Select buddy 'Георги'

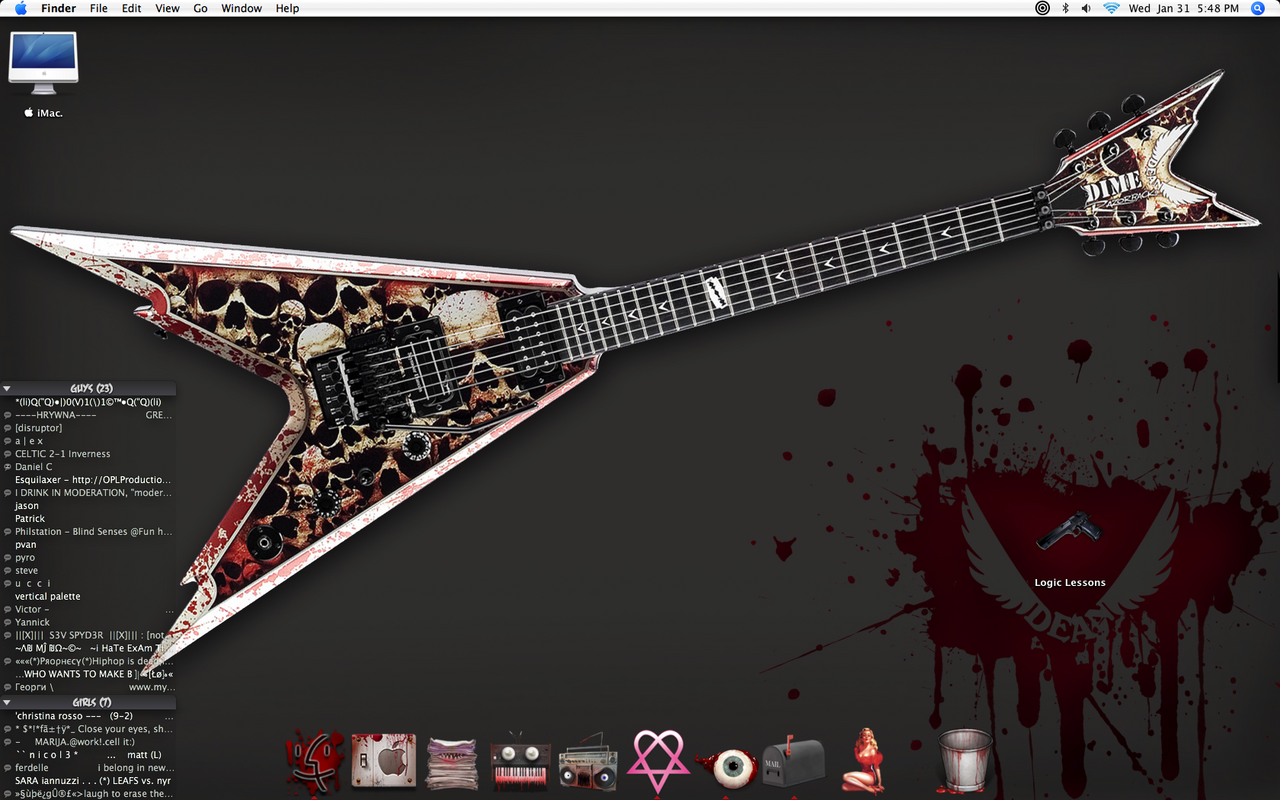click(88, 688)
